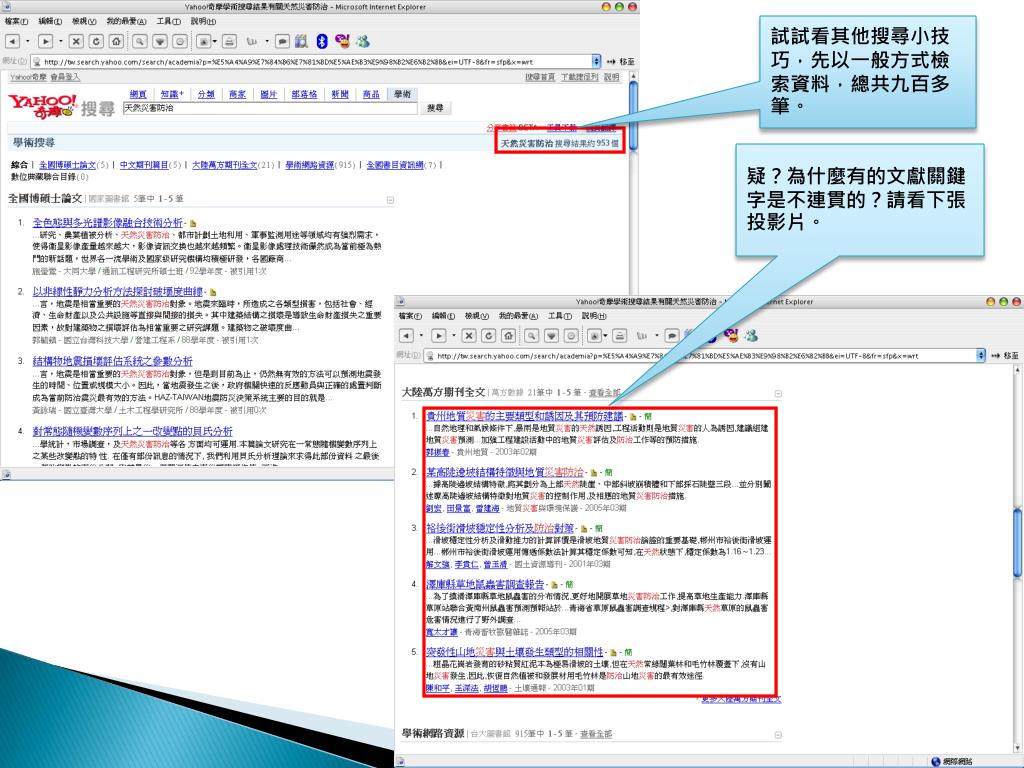Switch to Yahoo 圖片 search tab
The width and height of the screenshot is (1024, 768).
[x=268, y=94]
